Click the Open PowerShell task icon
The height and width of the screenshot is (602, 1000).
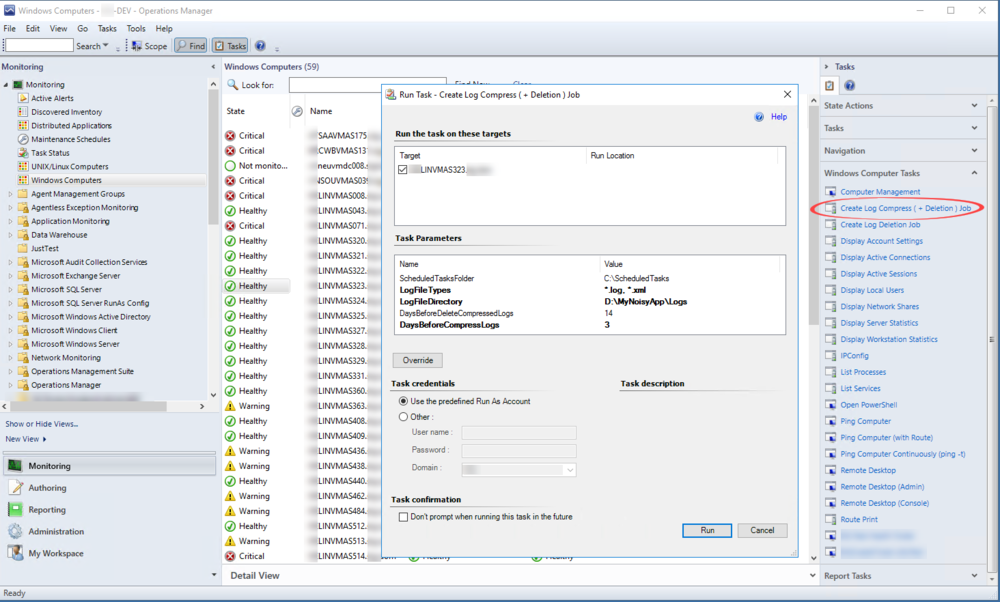pos(831,405)
